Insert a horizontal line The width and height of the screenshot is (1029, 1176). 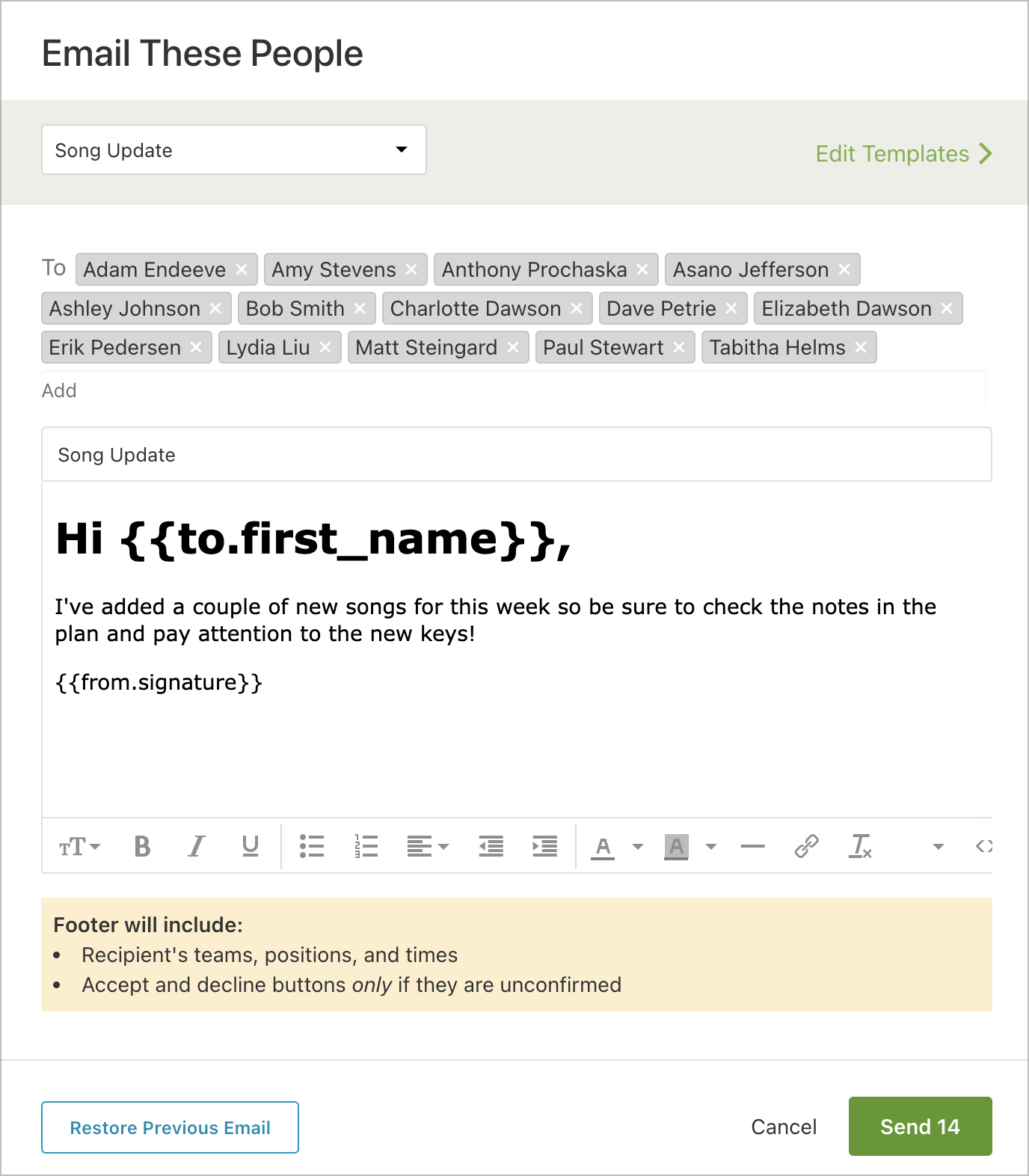[x=752, y=847]
